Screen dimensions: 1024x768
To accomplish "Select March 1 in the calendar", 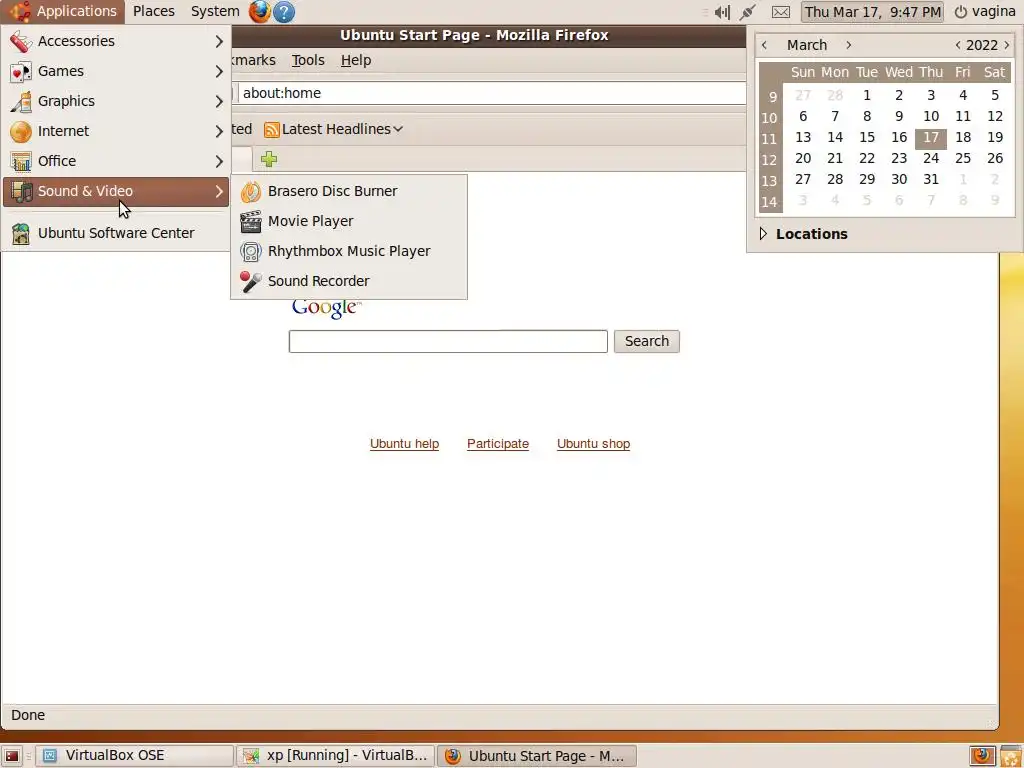I will (867, 95).
